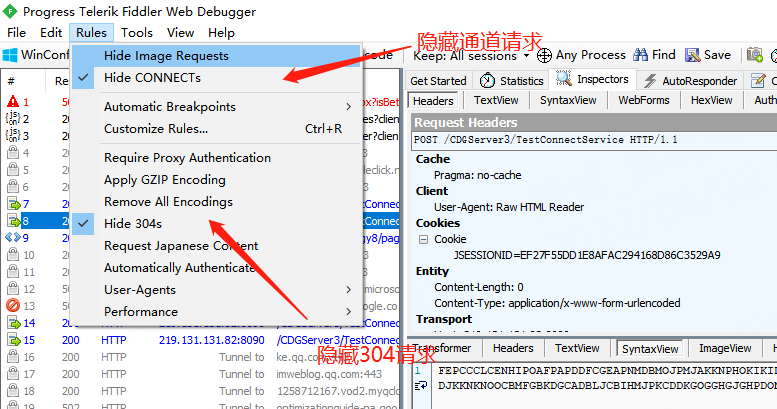The width and height of the screenshot is (777, 409).
Task: Switch to response ImageView tab
Action: coord(725,349)
